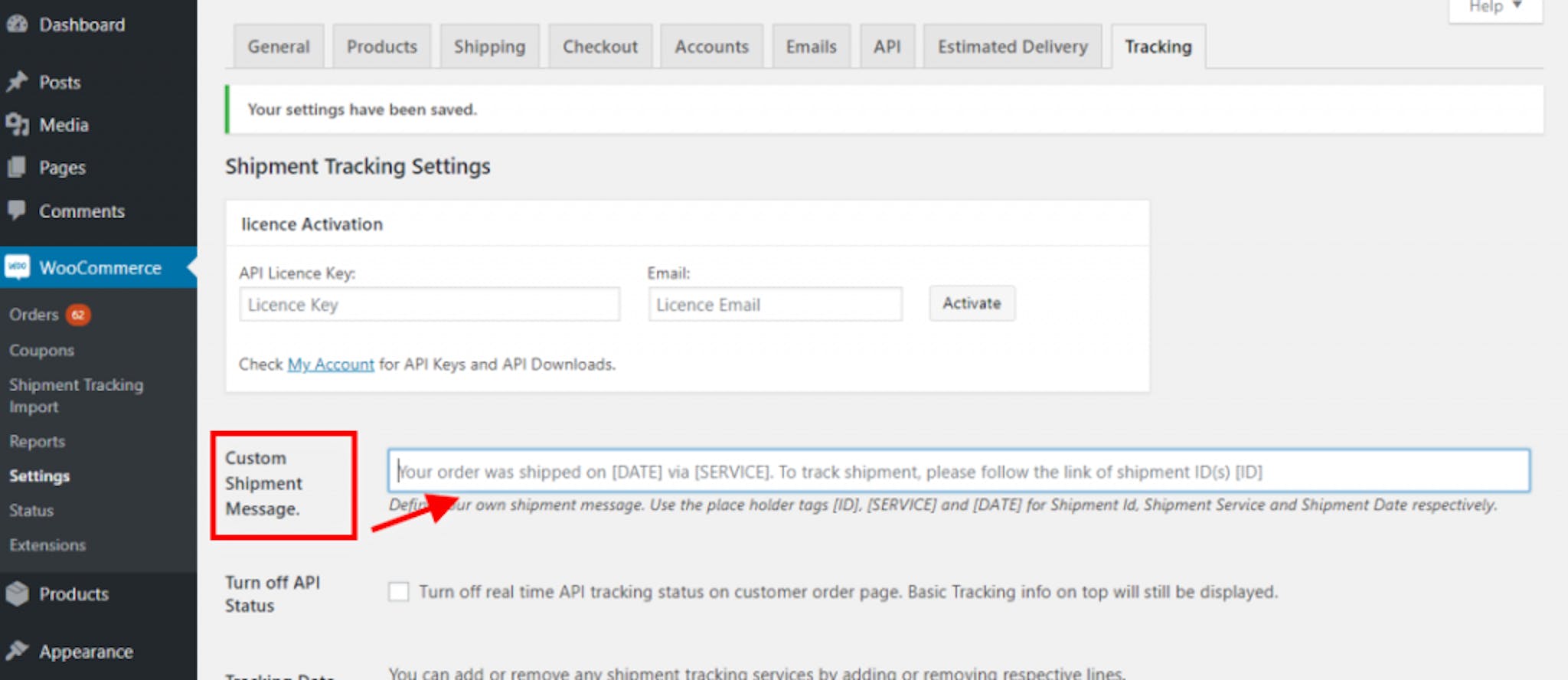Open the Help dropdown at top right

(1494, 8)
